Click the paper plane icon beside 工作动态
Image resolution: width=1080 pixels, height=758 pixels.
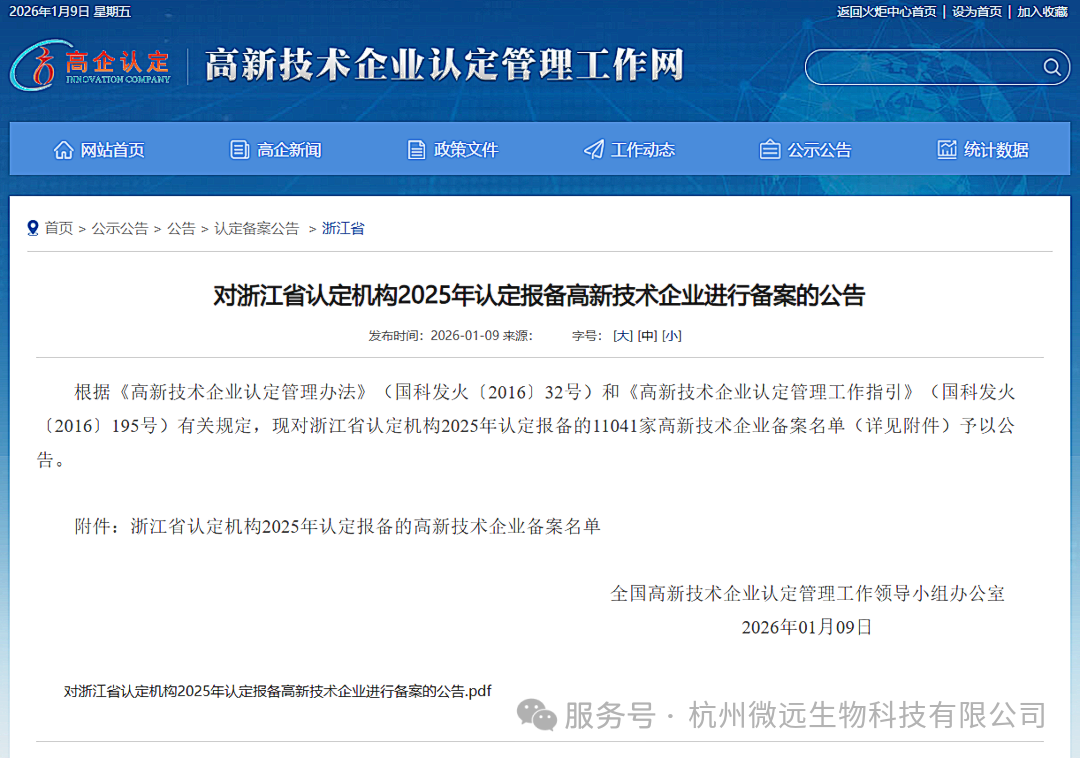point(591,149)
